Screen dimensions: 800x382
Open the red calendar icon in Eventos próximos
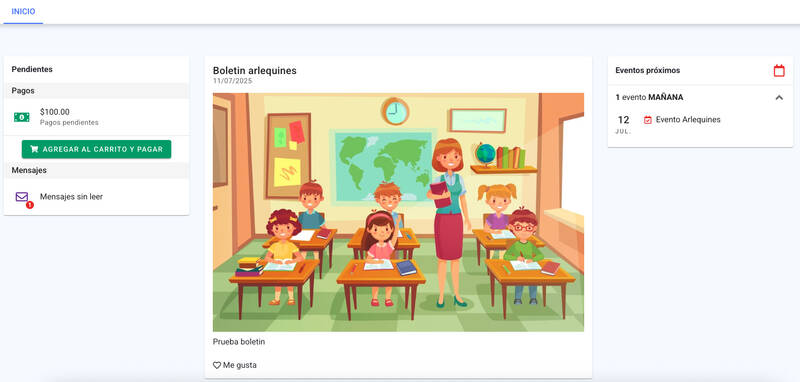click(x=779, y=70)
